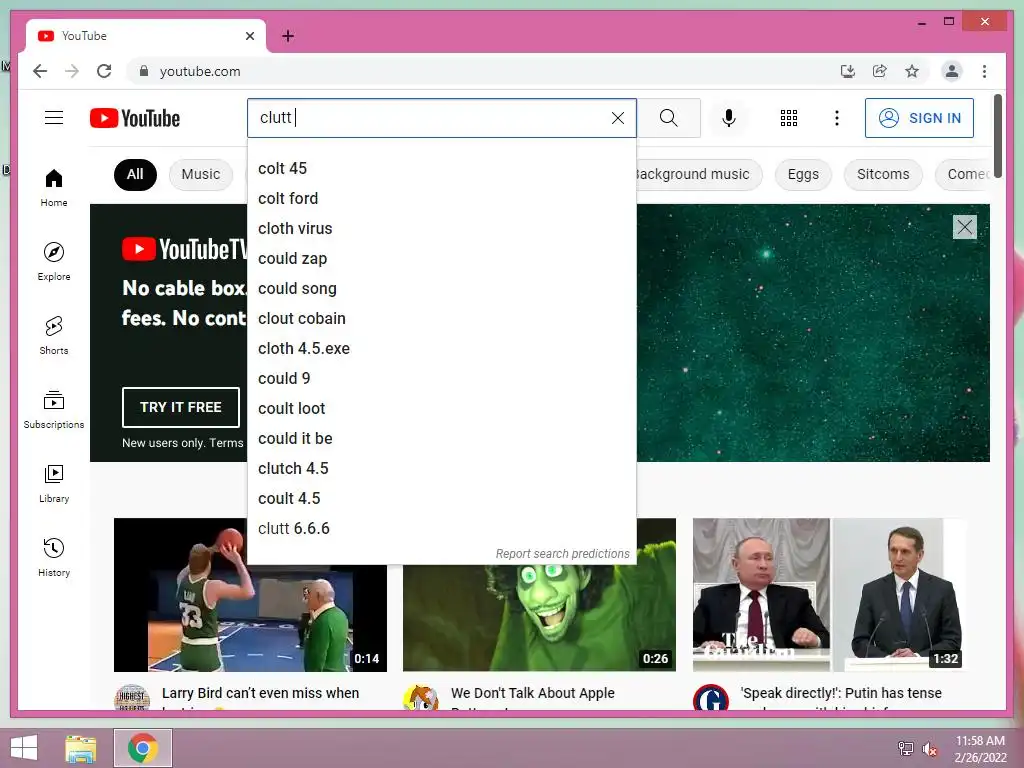
Task: Open the Chrome three-dot menu
Action: (x=984, y=71)
